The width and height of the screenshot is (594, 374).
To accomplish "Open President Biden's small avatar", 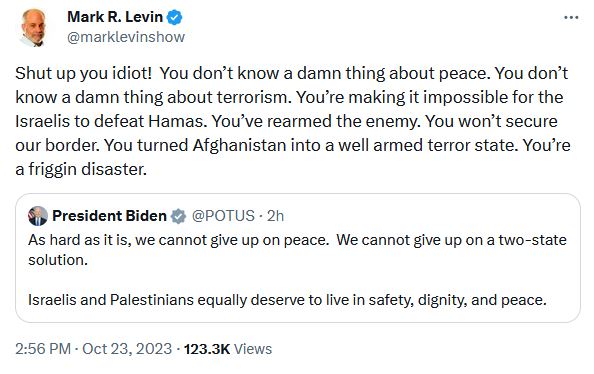I will (38, 216).
